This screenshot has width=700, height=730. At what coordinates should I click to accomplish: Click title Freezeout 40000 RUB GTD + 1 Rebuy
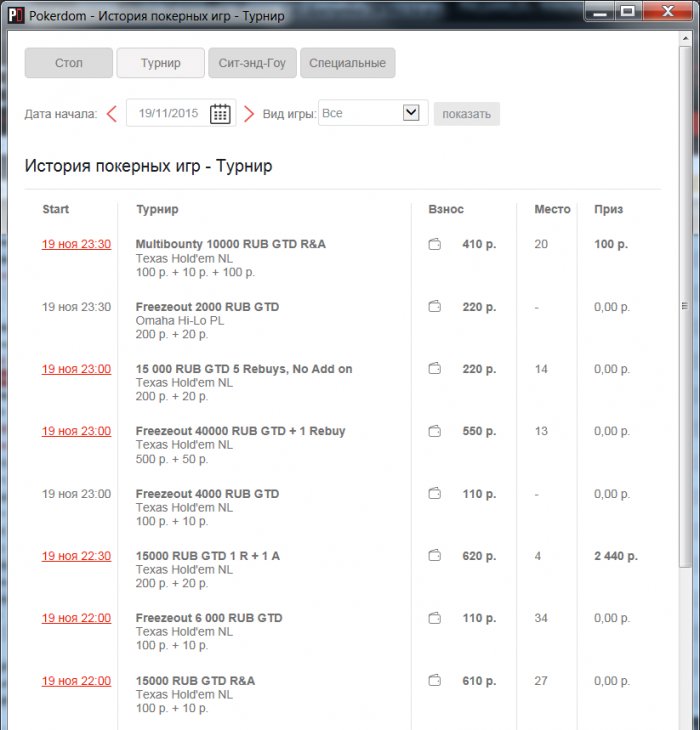[241, 431]
